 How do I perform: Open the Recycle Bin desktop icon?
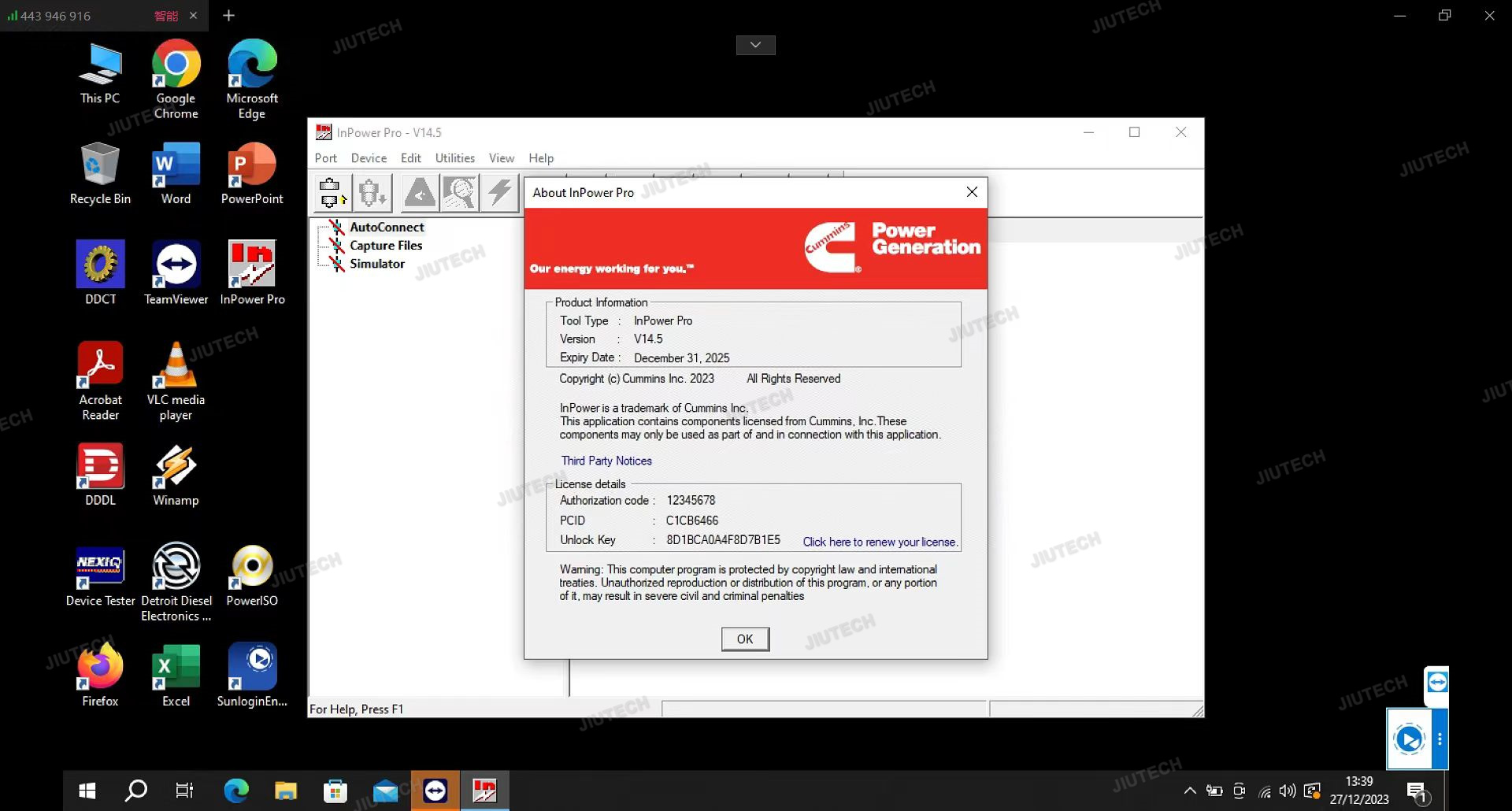(100, 173)
